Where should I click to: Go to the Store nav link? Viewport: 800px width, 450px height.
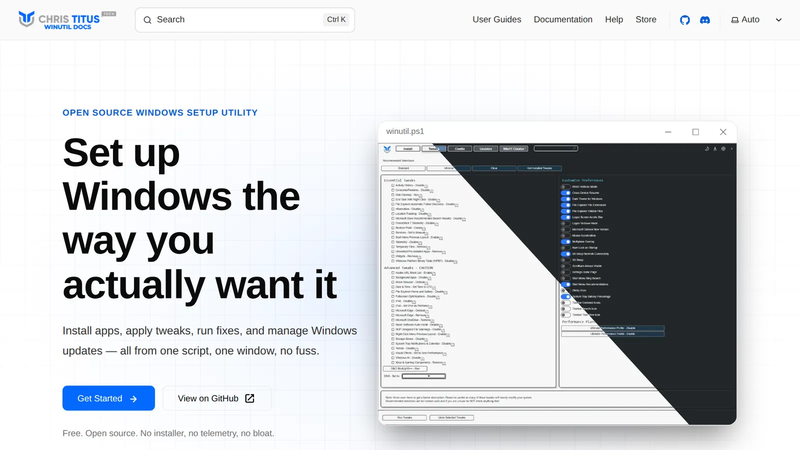coord(645,19)
